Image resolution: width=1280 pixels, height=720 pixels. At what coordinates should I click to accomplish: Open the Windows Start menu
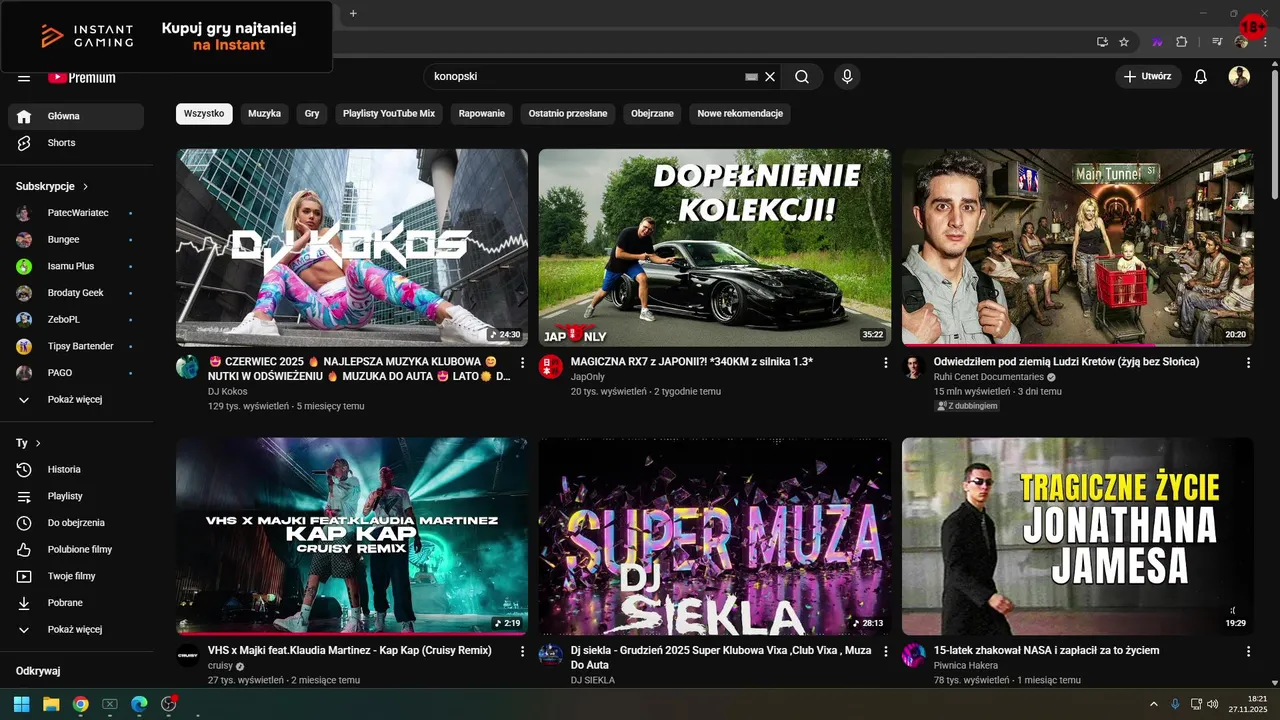pyautogui.click(x=21, y=704)
